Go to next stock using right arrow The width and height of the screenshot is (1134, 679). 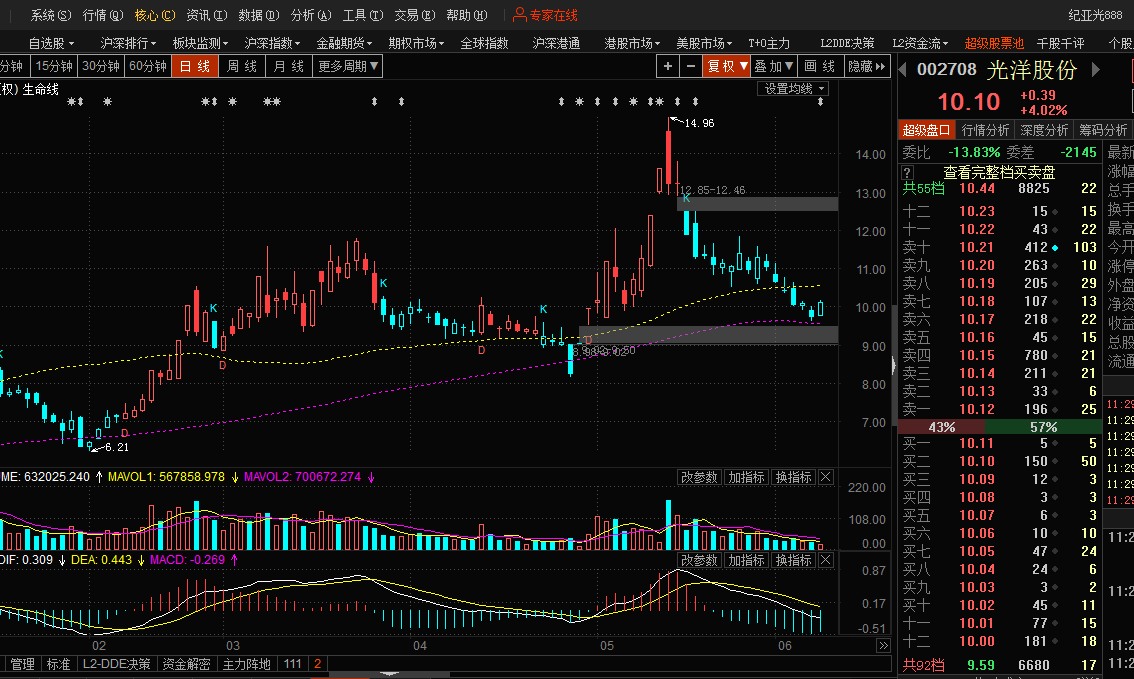pos(1098,70)
